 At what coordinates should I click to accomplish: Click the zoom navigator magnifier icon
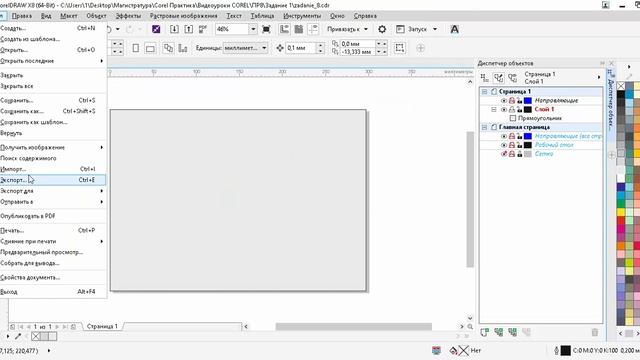tap(470, 327)
